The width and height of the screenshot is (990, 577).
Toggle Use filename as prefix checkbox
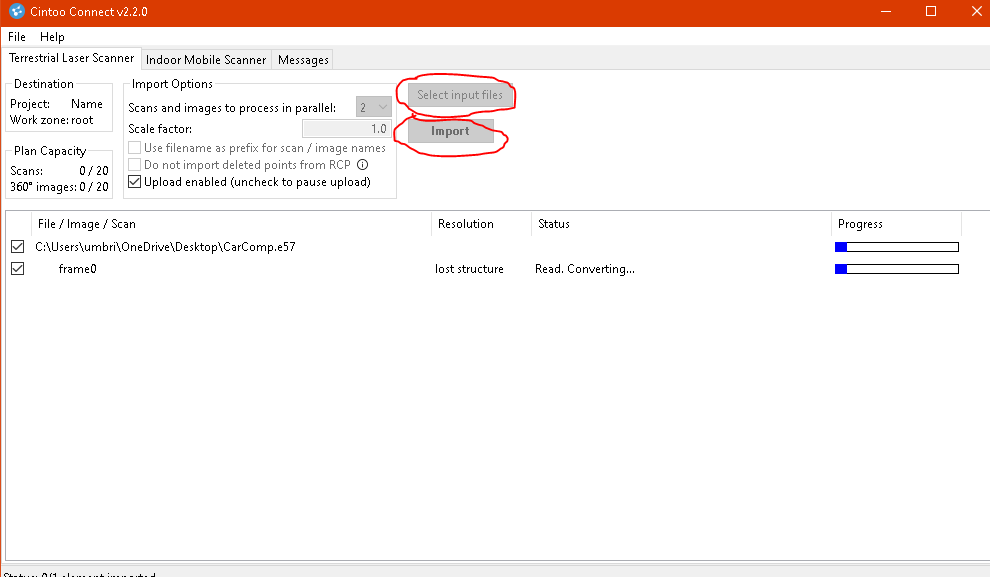pos(134,148)
